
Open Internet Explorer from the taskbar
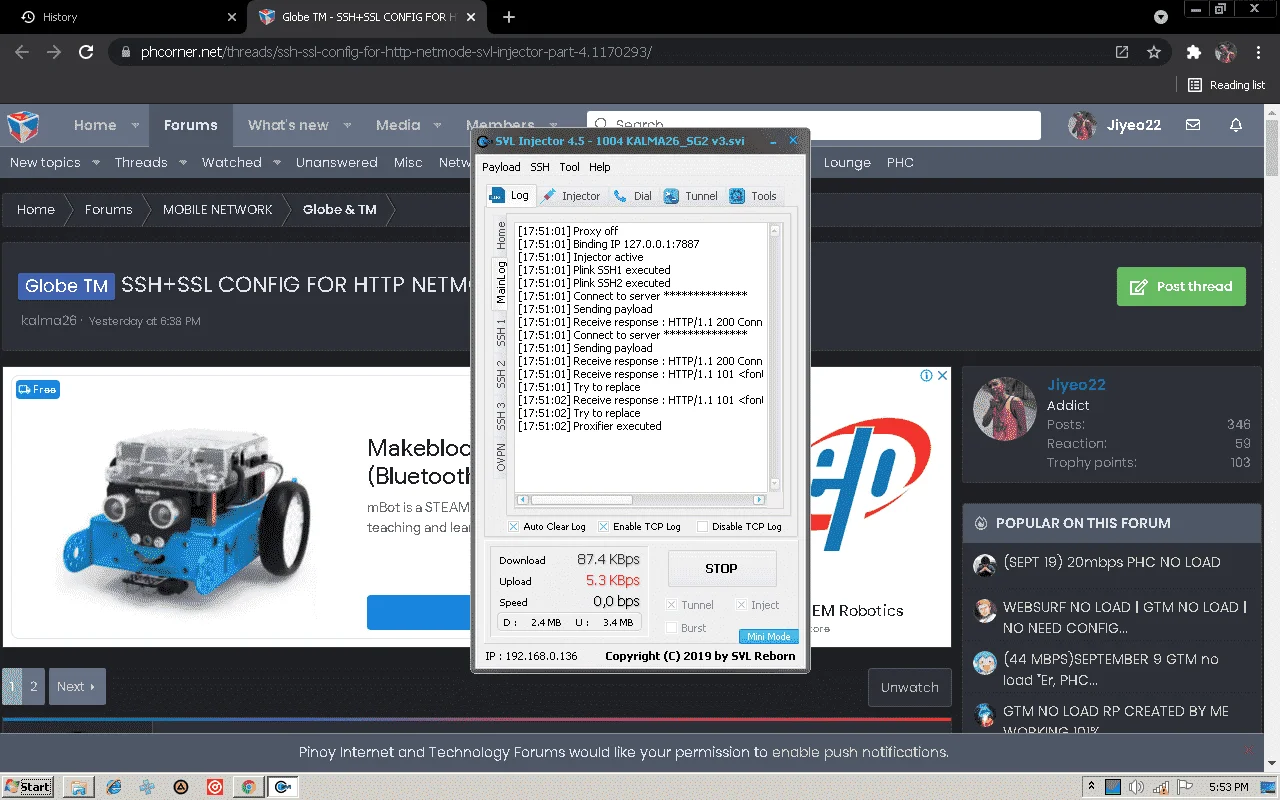tap(113, 787)
